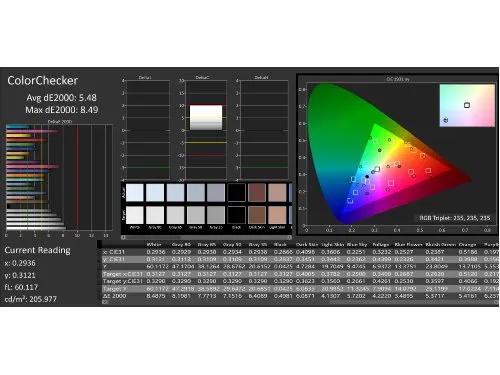This screenshot has height=375, width=500.
Task: Select the Blue Sky column header
Action: click(357, 245)
